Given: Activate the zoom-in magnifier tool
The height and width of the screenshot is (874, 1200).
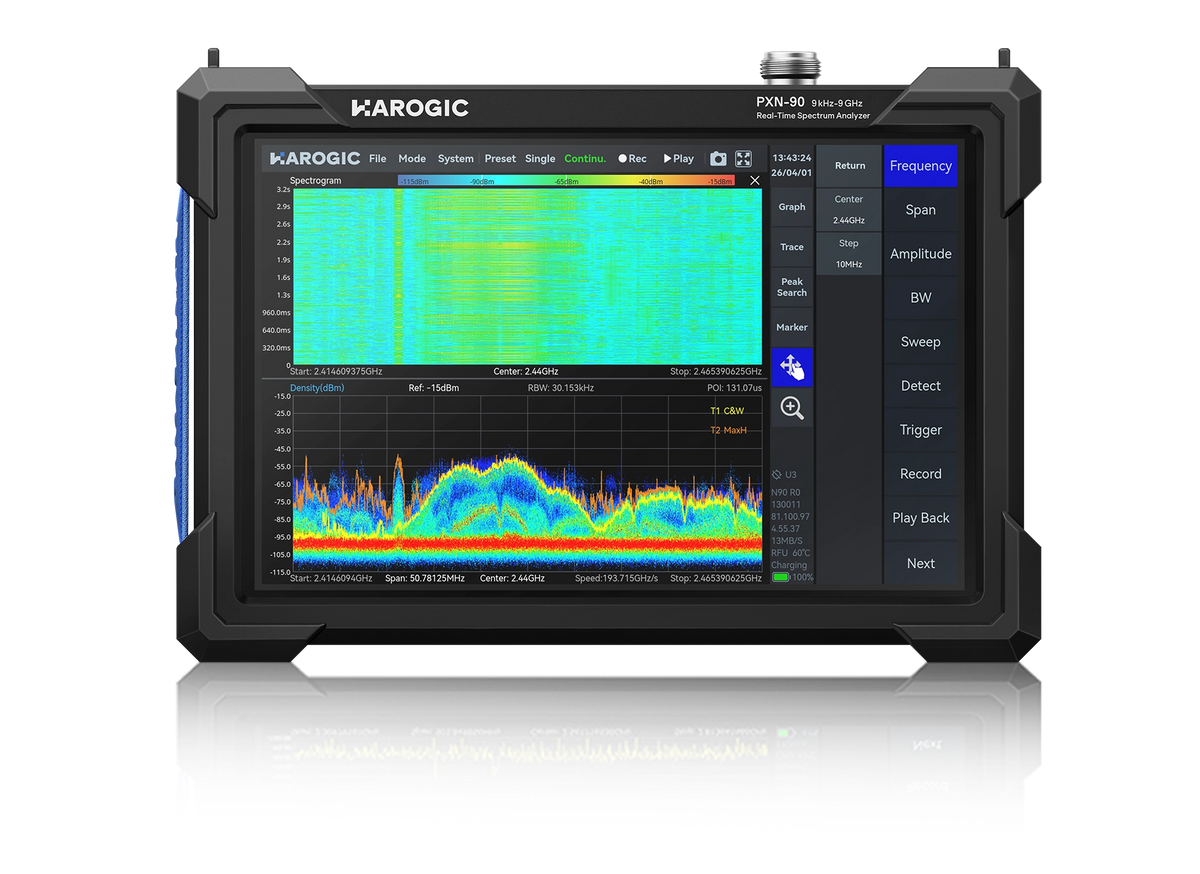Looking at the screenshot, I should point(792,408).
